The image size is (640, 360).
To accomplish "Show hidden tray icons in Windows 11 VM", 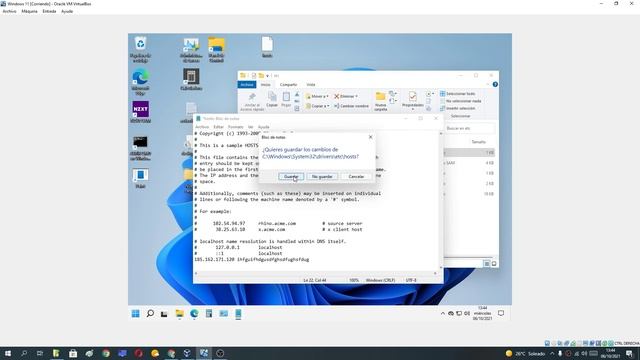I will [x=443, y=313].
